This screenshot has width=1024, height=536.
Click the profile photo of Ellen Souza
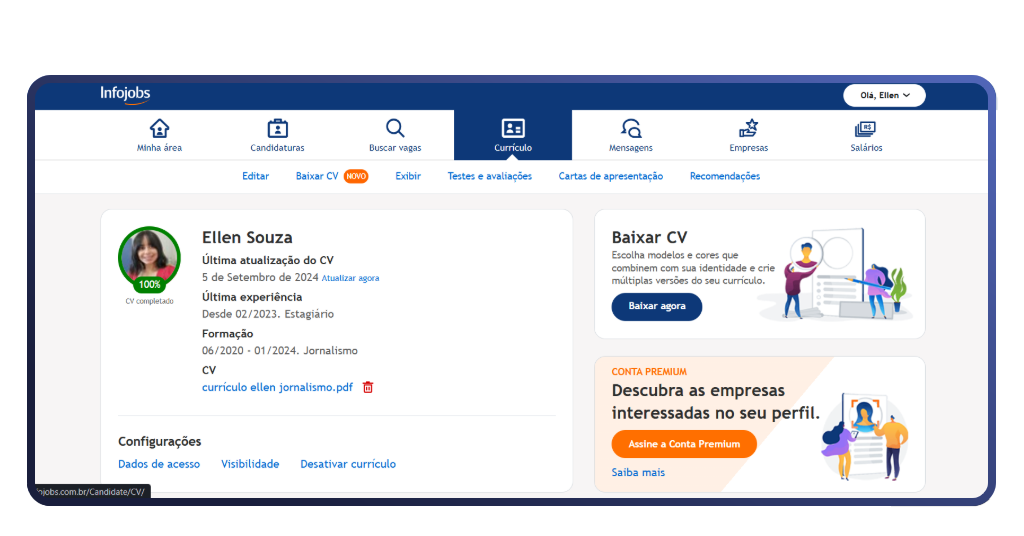coord(150,255)
